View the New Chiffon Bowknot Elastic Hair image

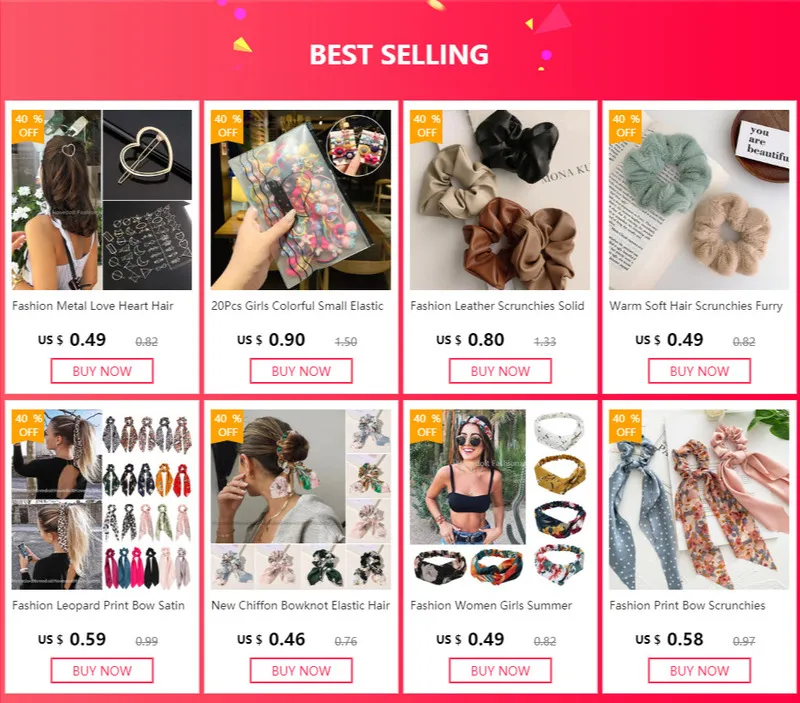[x=301, y=499]
